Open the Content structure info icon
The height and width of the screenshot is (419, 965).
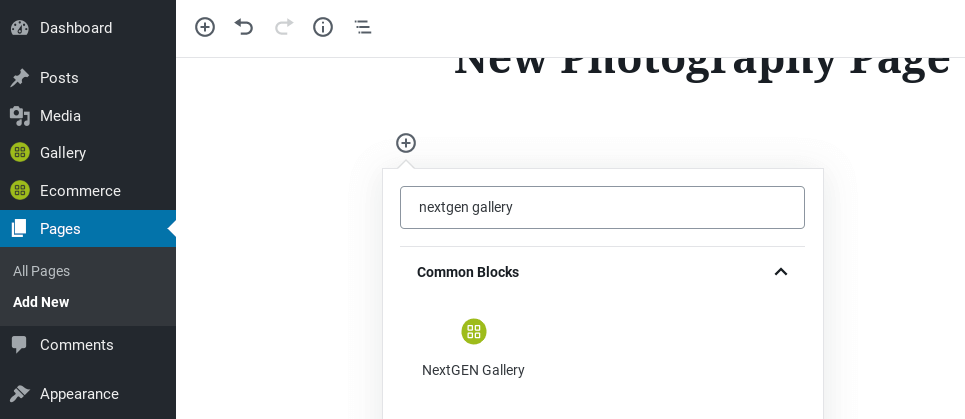[x=323, y=27]
